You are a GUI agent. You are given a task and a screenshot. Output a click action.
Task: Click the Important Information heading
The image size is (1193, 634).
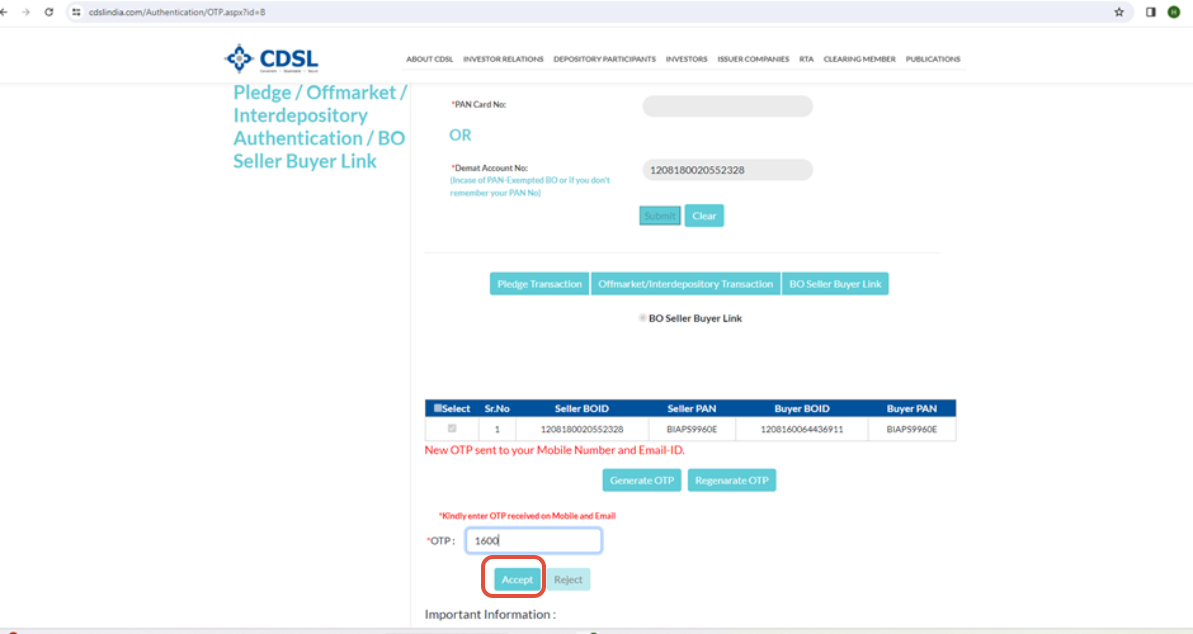coord(490,614)
